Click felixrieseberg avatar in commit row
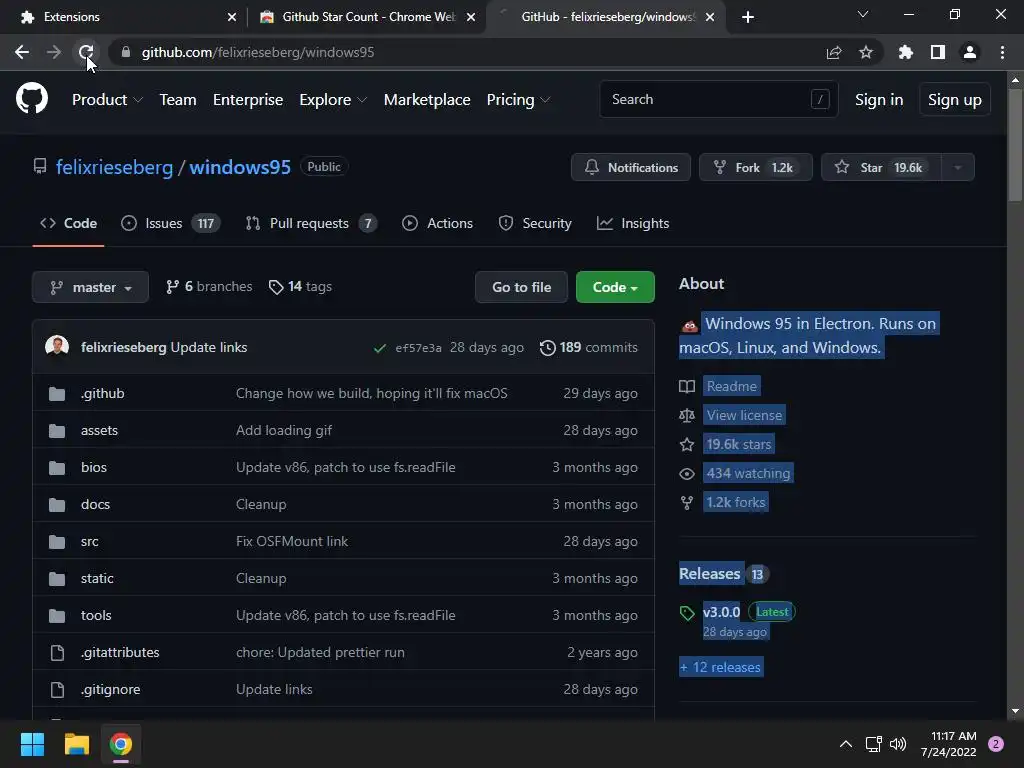 pyautogui.click(x=57, y=347)
